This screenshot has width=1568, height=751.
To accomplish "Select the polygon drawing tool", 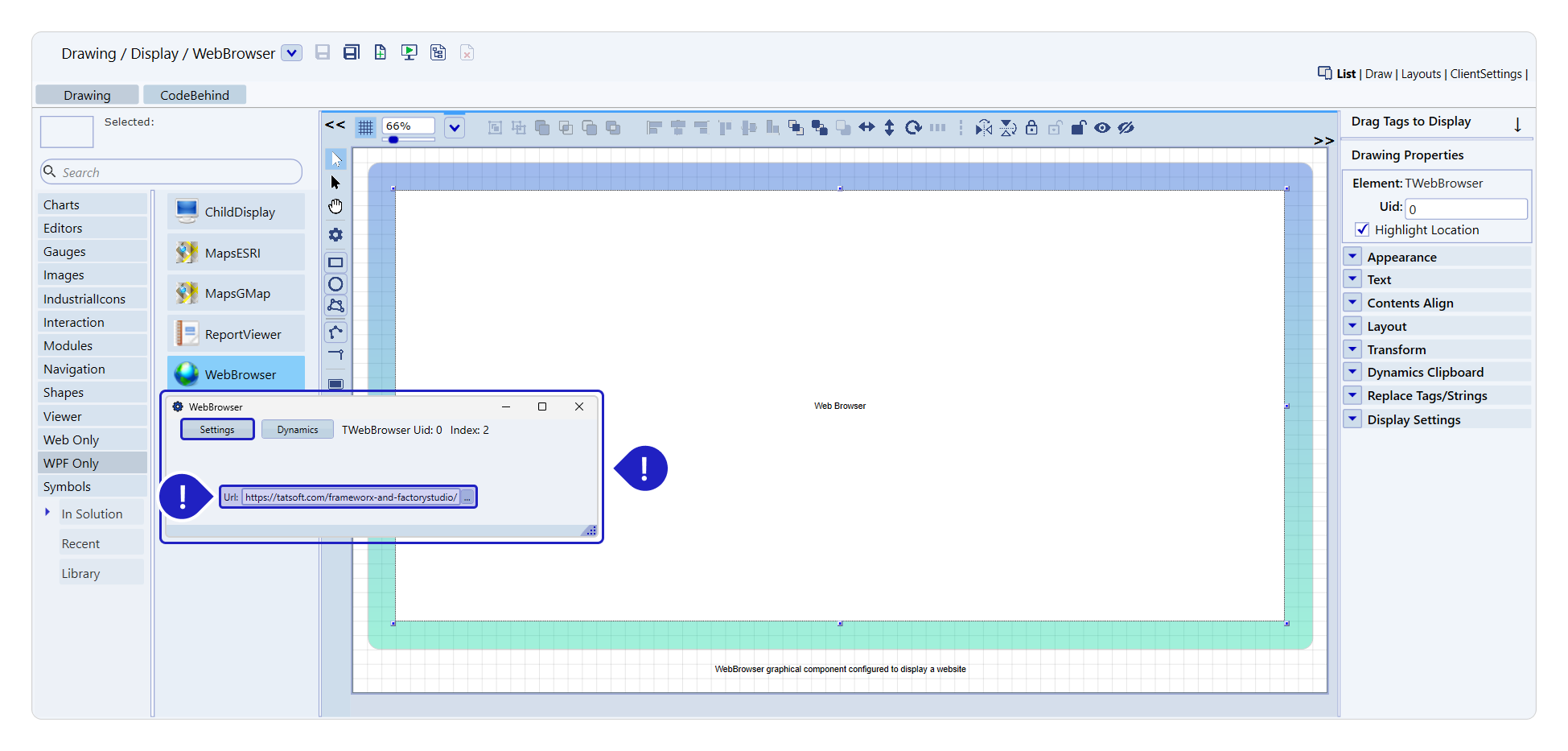I will pos(335,306).
